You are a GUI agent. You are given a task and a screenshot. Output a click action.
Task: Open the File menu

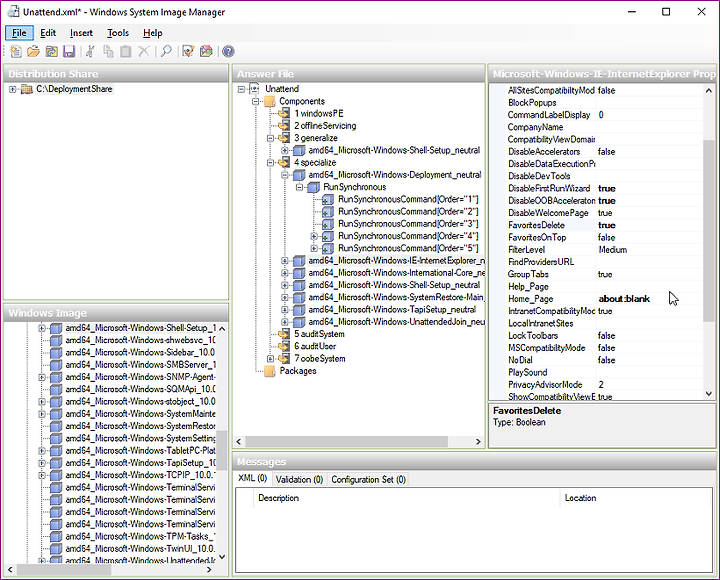pyautogui.click(x=19, y=33)
